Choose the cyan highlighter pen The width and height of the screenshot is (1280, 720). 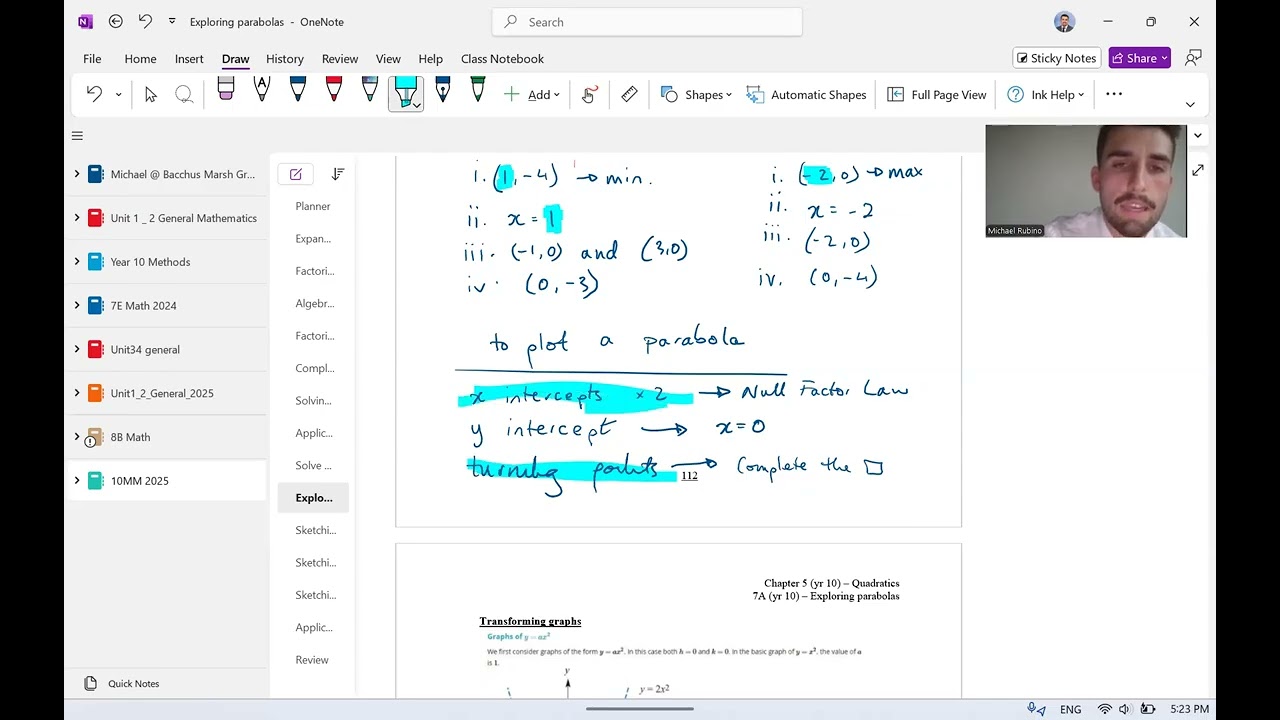coord(405,92)
